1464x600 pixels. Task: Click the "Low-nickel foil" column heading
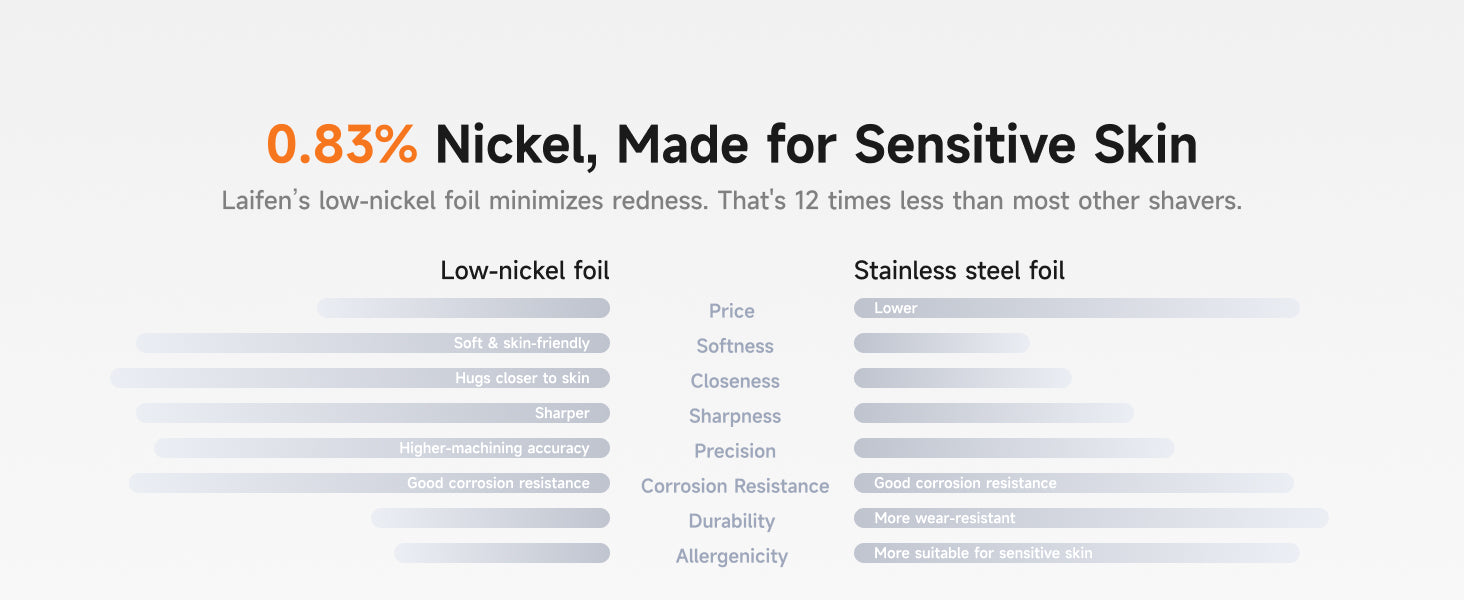pyautogui.click(x=524, y=270)
